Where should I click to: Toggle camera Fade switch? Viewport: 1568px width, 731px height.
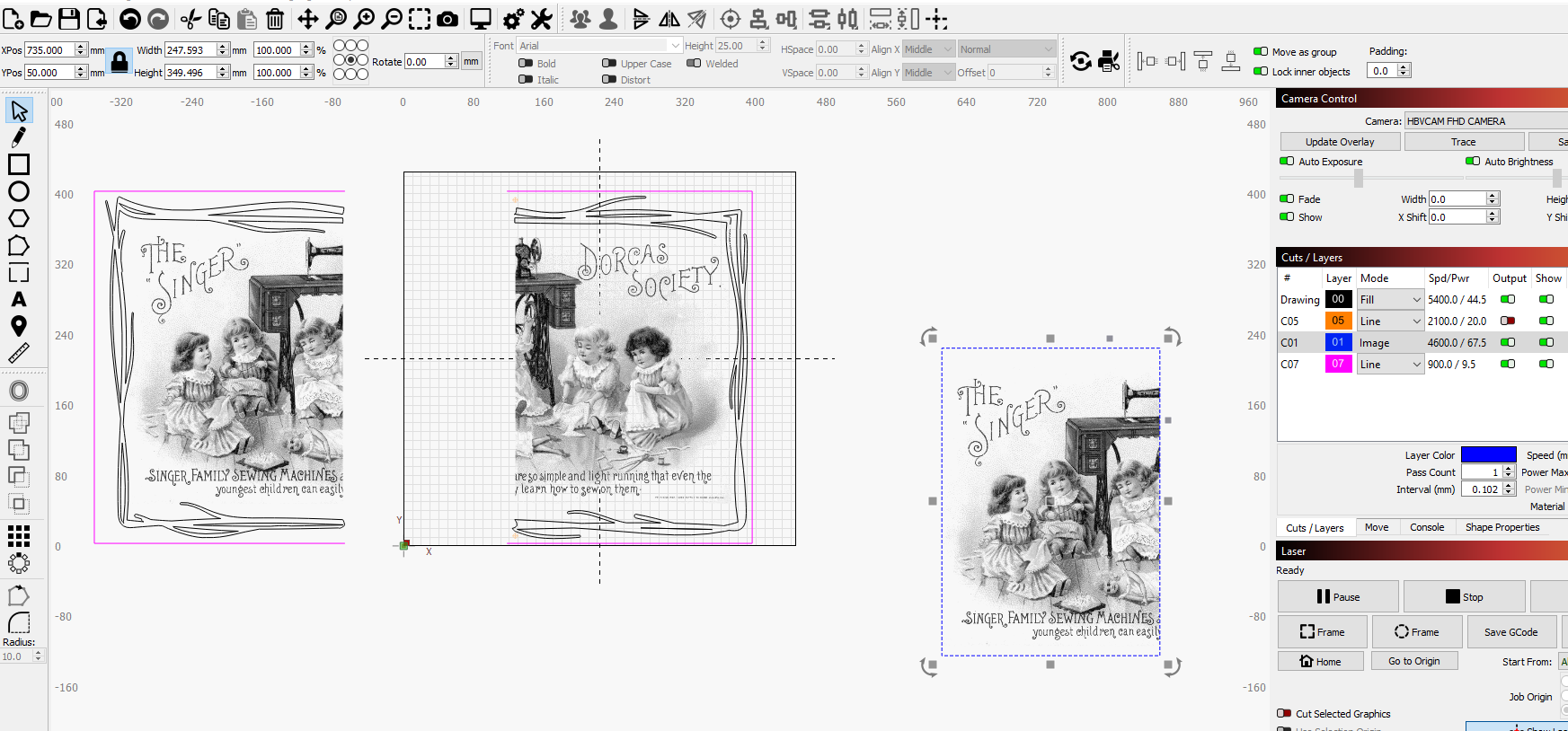[x=1287, y=199]
